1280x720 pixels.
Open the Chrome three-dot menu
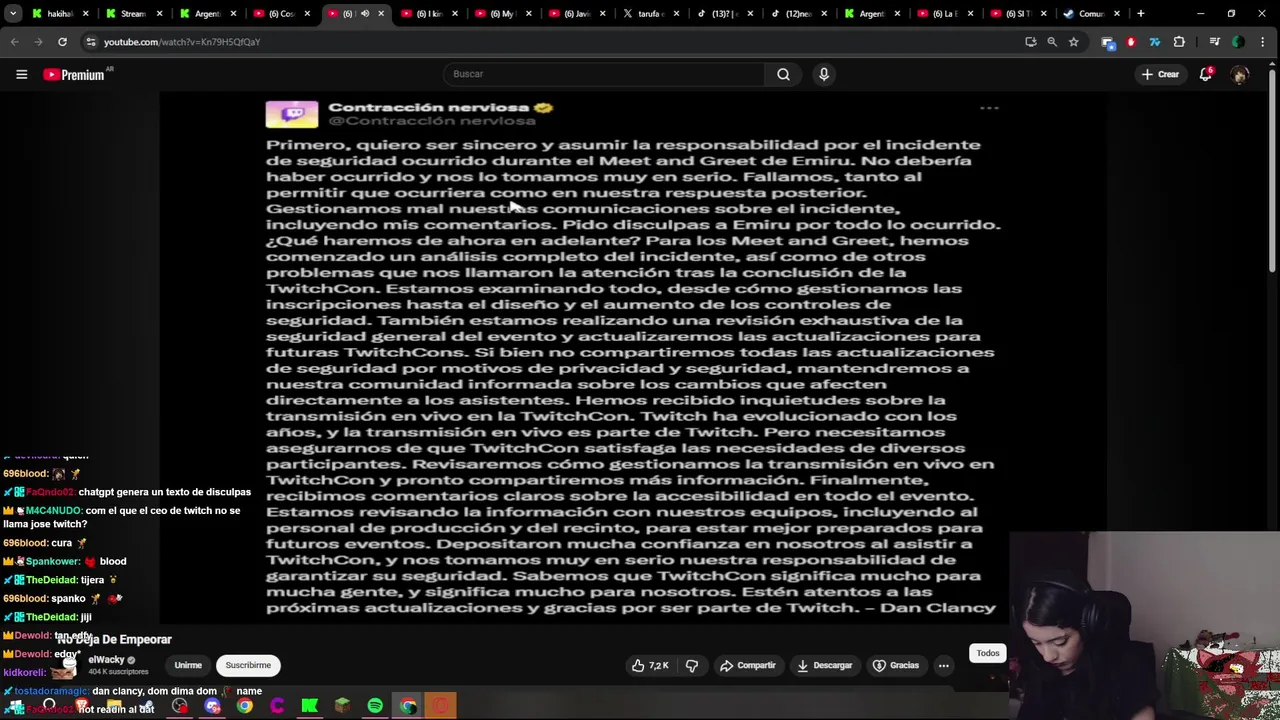click(1264, 42)
